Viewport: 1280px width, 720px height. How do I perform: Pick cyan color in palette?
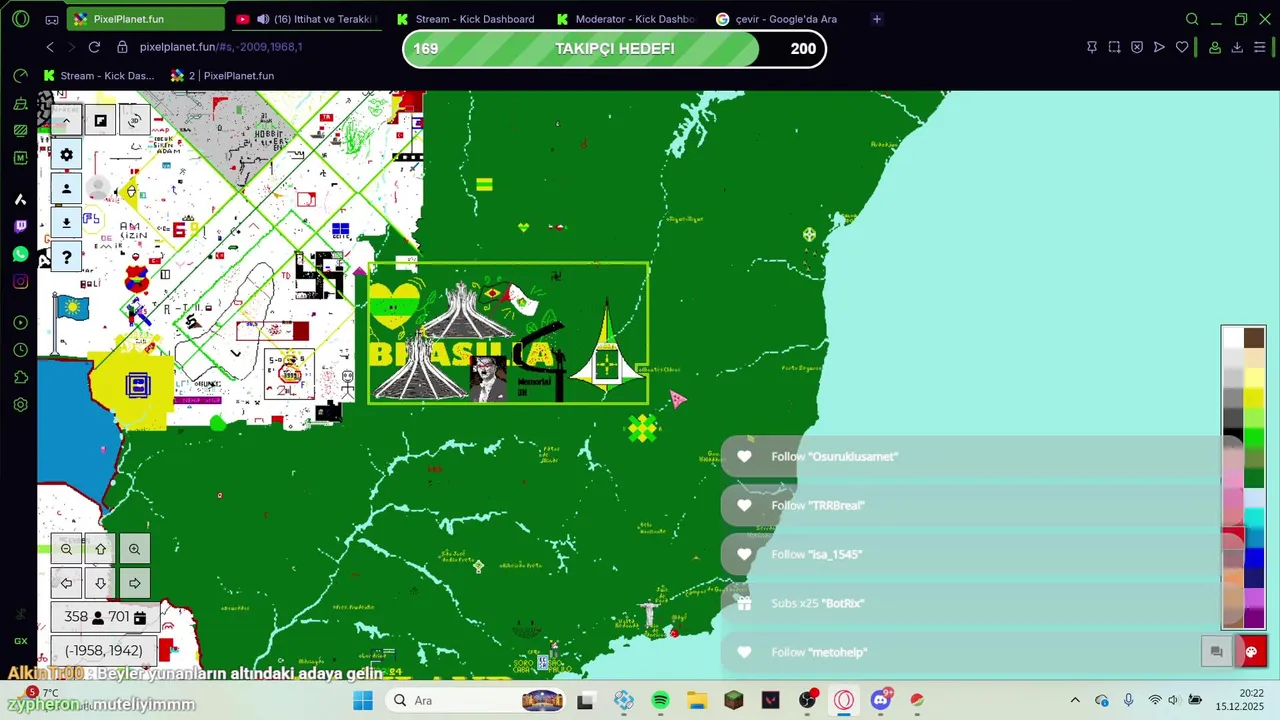1254,518
